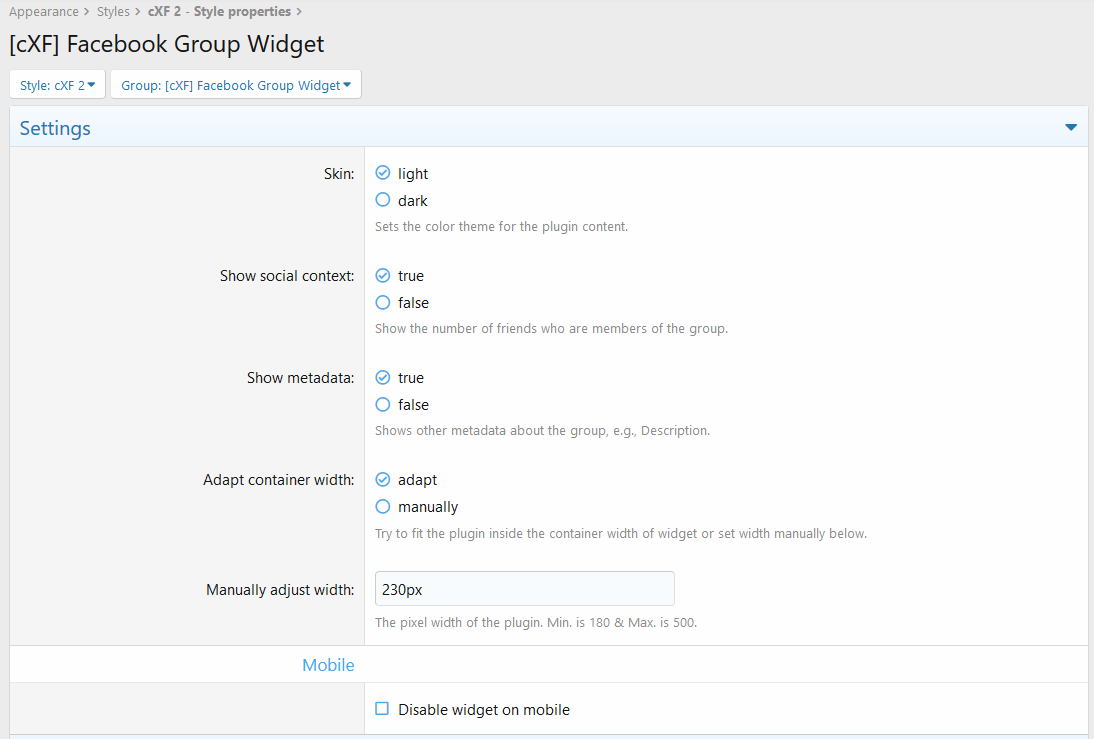Click the Manually adjust width input field
1094x739 pixels.
(x=524, y=589)
